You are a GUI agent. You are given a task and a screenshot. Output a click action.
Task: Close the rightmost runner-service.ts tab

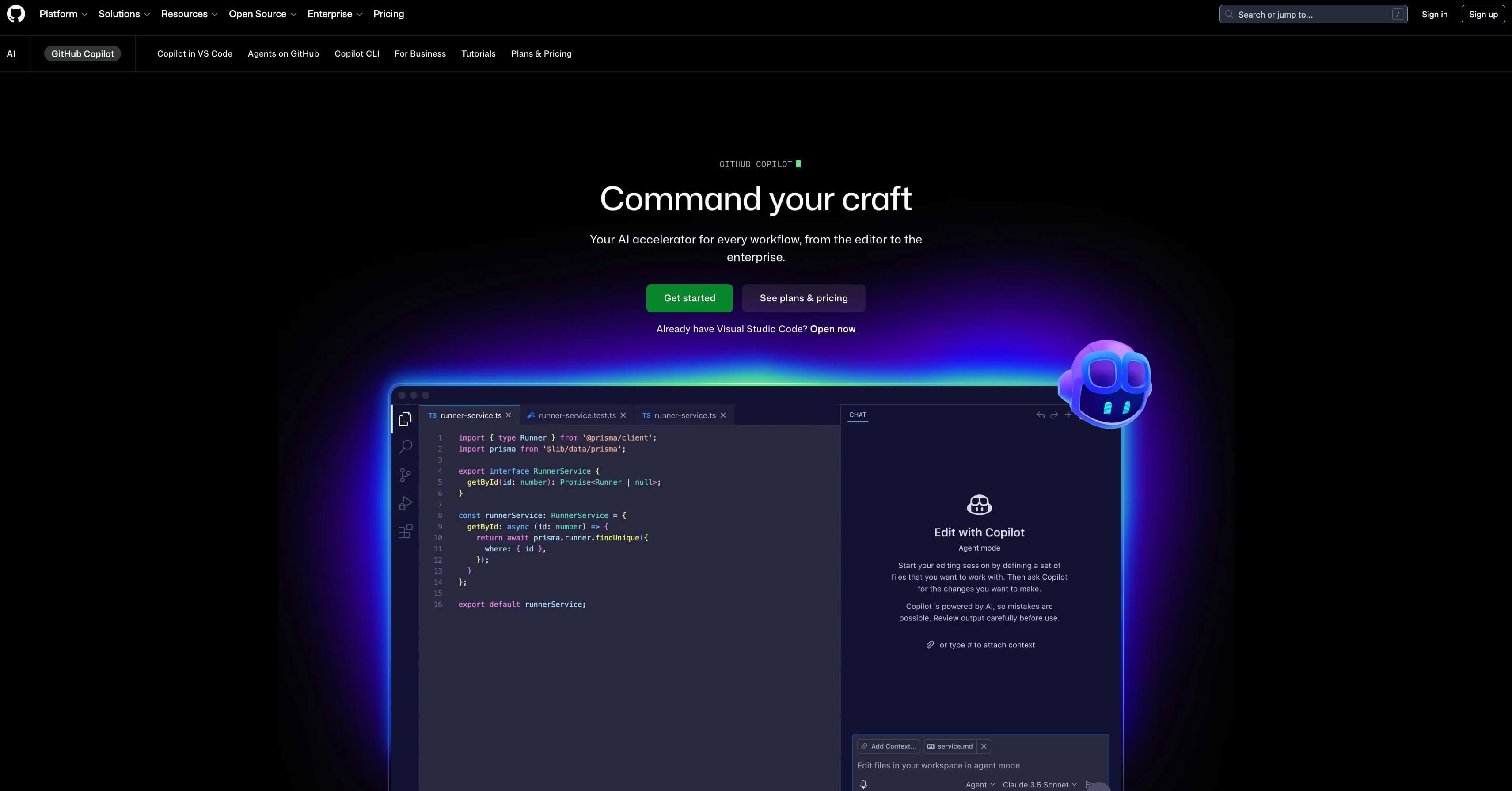click(x=723, y=415)
